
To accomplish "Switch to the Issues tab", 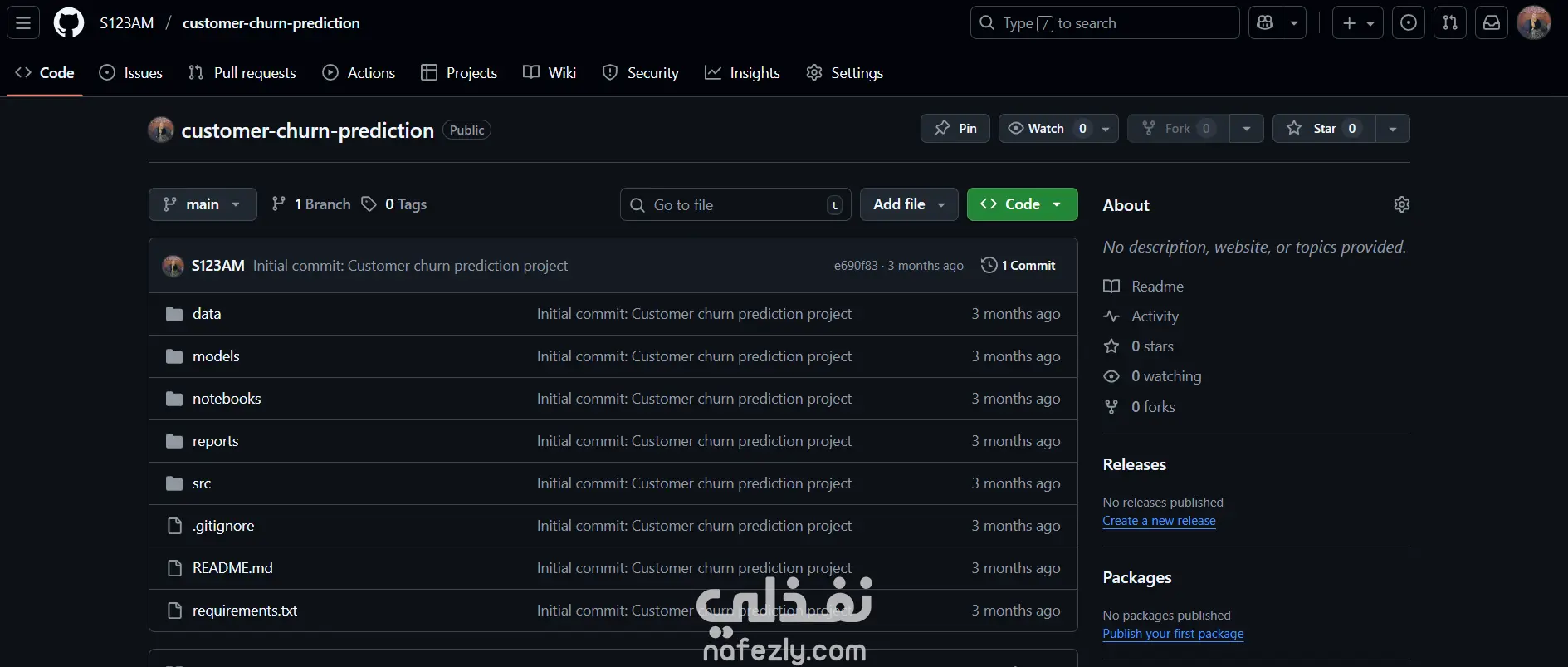I will coord(131,73).
